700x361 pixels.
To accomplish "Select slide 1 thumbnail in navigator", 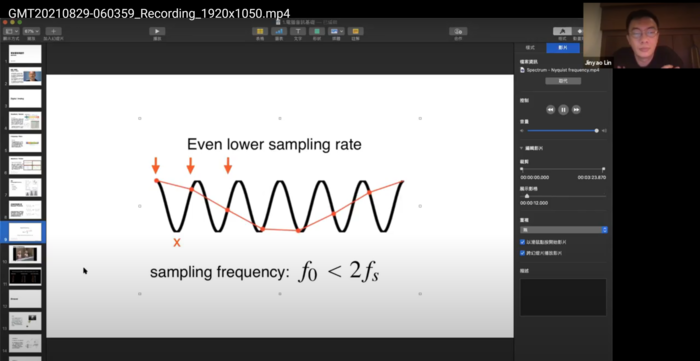I will [25, 54].
